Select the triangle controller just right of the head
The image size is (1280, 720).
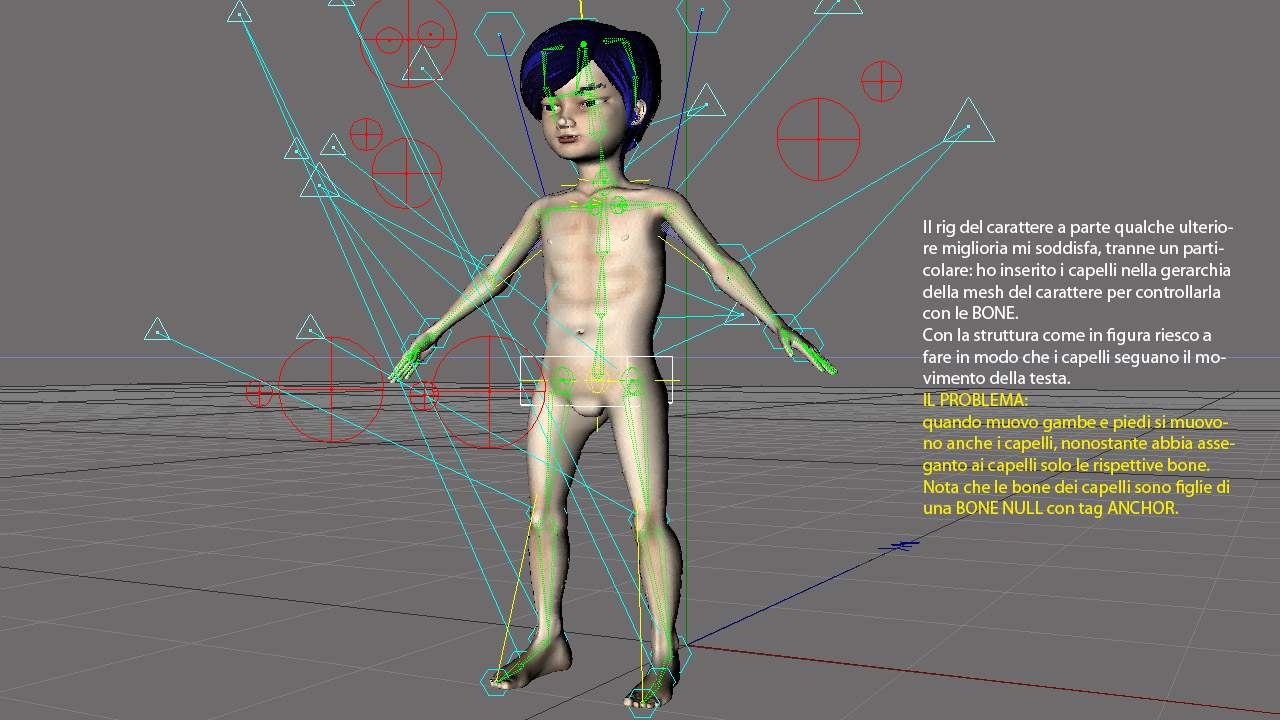pyautogui.click(x=706, y=101)
